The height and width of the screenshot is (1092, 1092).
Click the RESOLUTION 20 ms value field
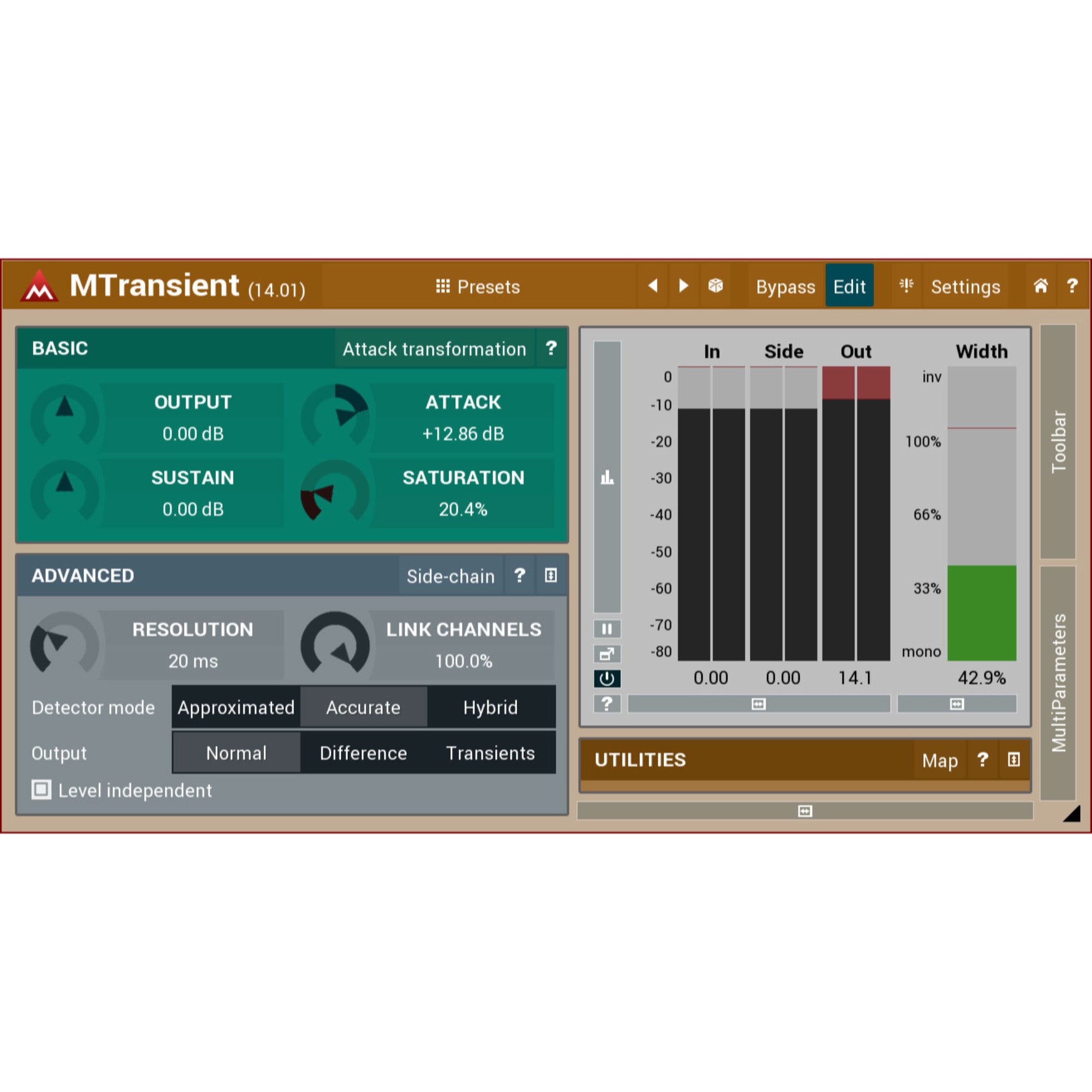193,661
